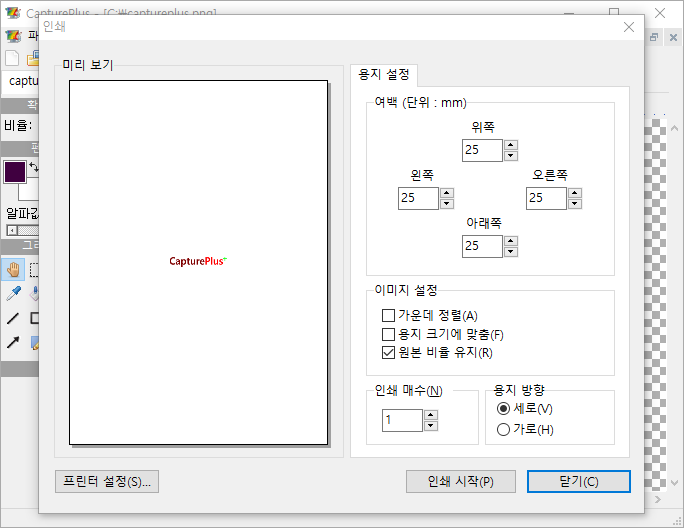Click the 왼쪽 margin input field
Screen dimensions: 684x528
point(418,198)
